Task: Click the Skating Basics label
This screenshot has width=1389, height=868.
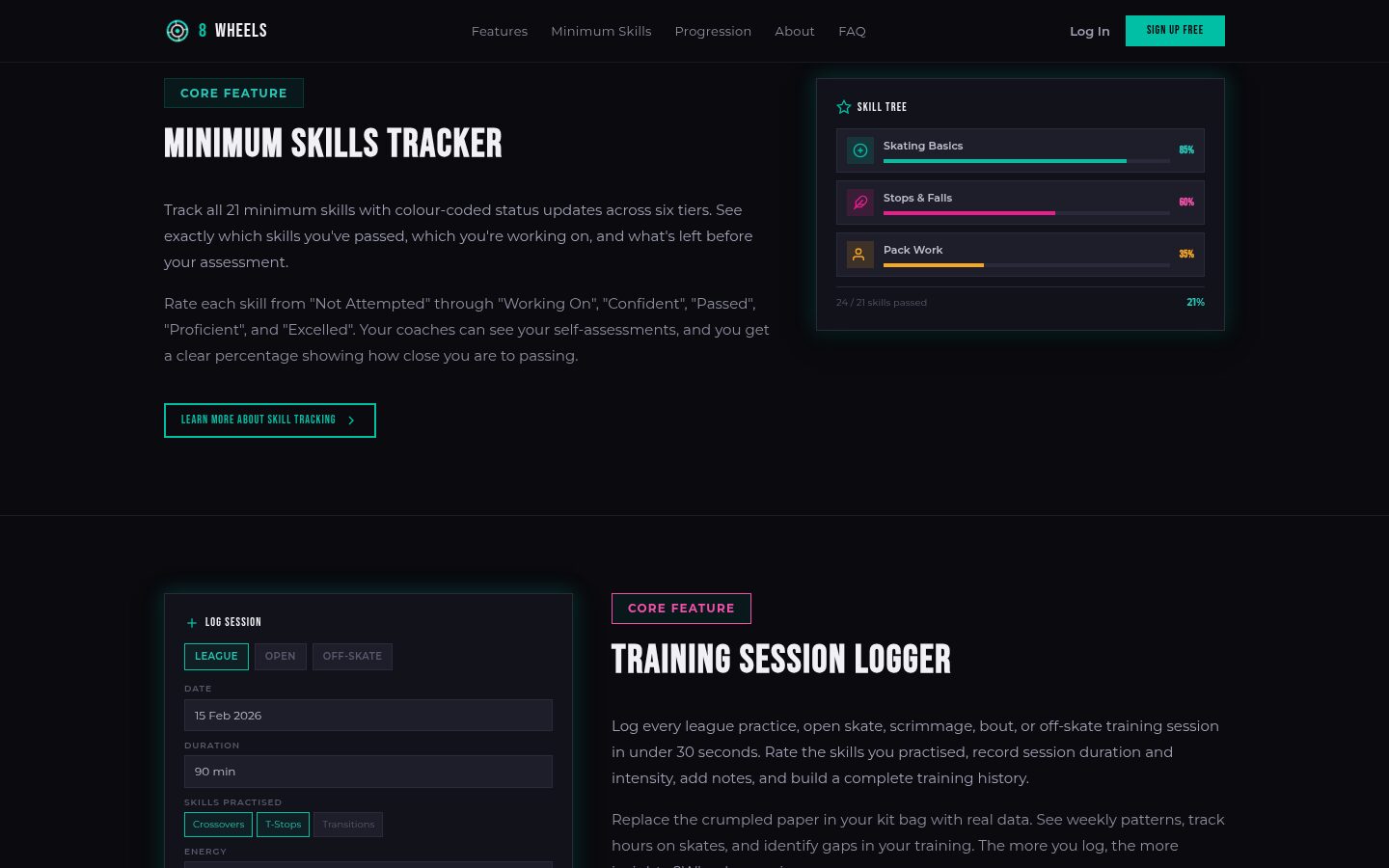Action: (x=923, y=146)
